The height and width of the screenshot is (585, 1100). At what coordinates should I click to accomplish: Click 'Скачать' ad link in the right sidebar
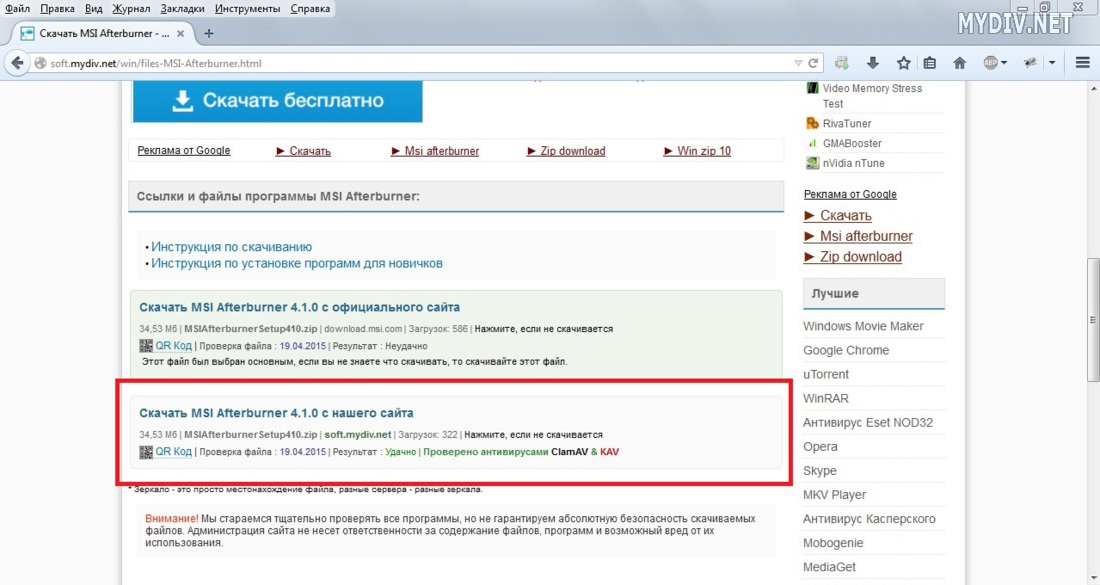pos(845,215)
